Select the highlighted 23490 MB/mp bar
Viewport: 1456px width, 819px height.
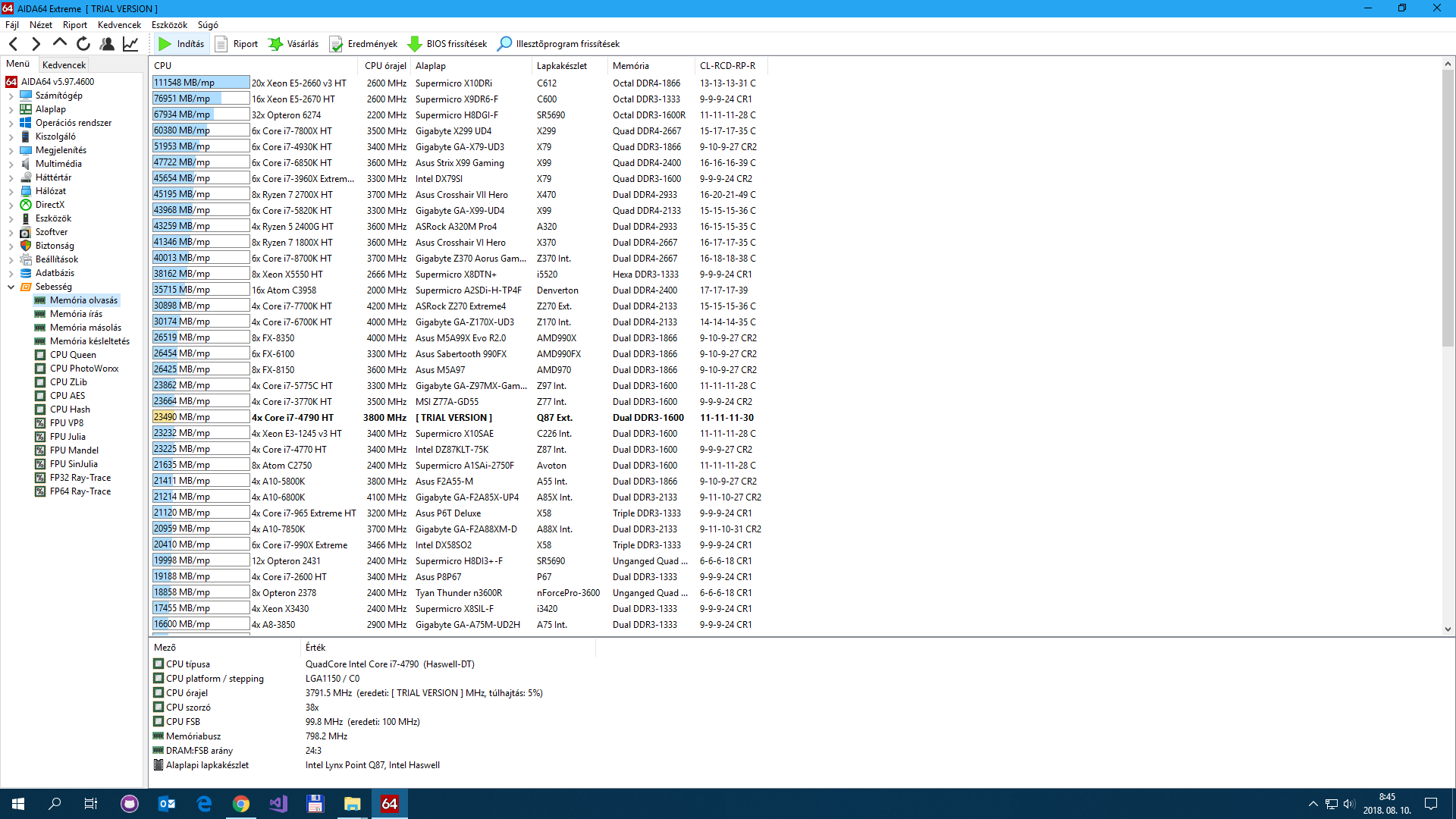201,417
